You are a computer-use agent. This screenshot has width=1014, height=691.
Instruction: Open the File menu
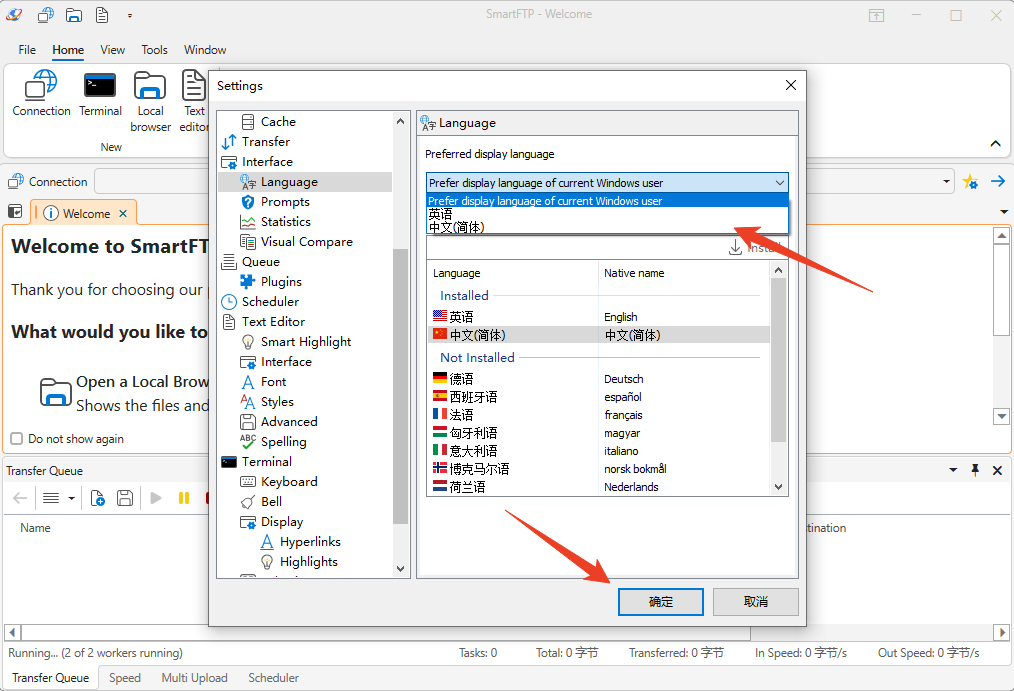click(27, 50)
